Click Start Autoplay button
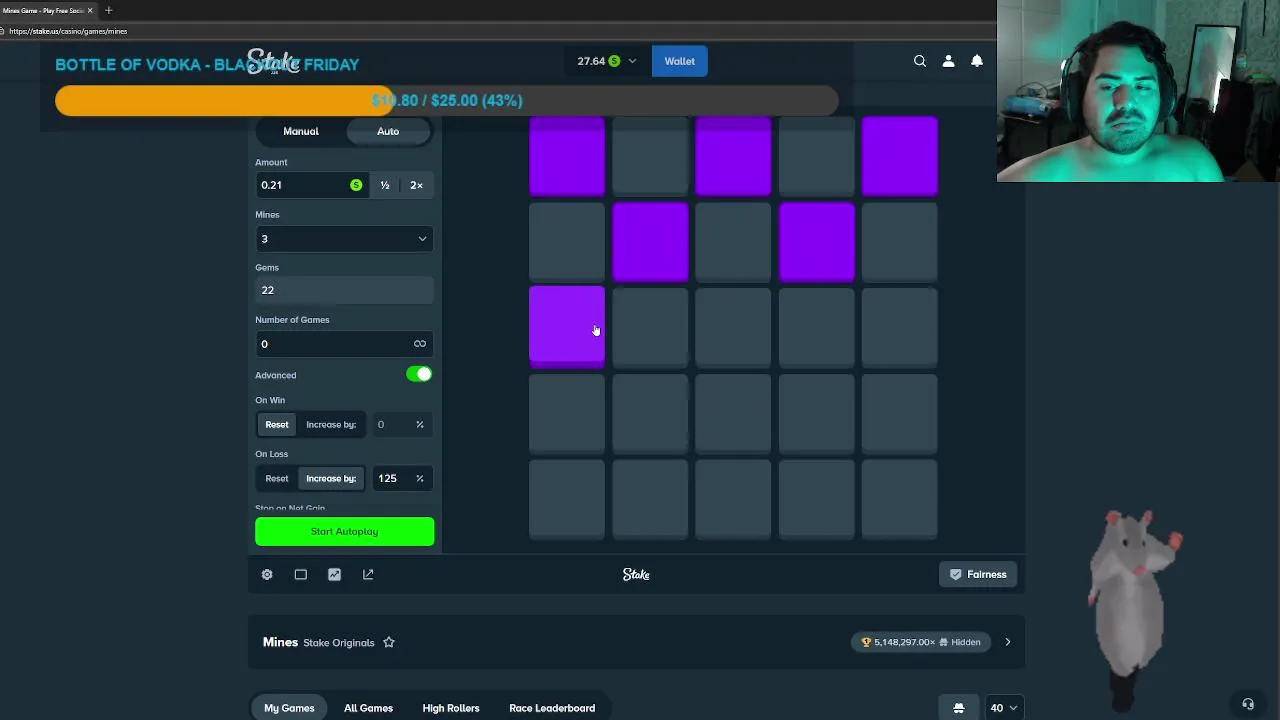1280x720 pixels. click(344, 532)
